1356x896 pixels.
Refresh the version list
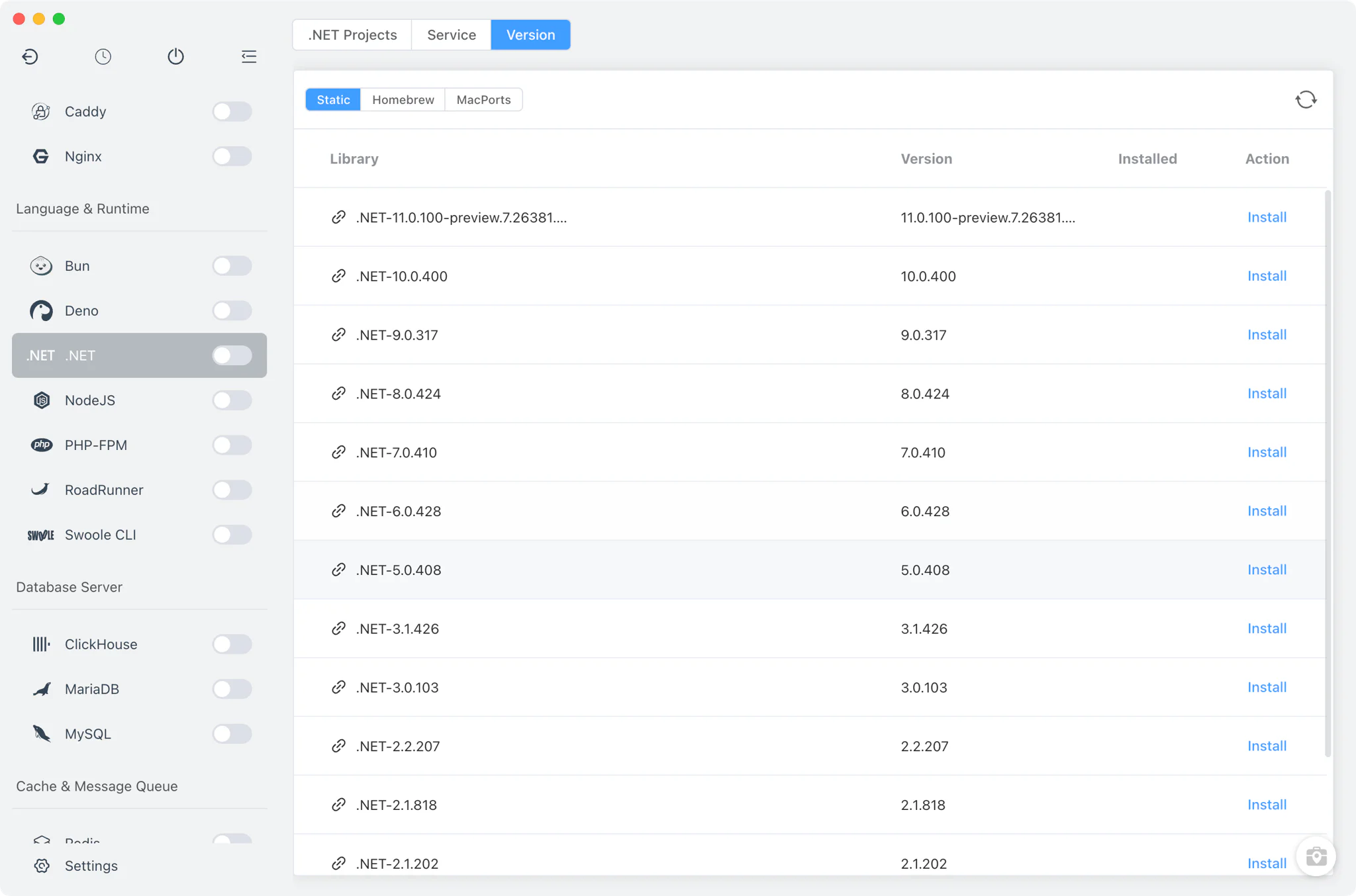(1306, 99)
